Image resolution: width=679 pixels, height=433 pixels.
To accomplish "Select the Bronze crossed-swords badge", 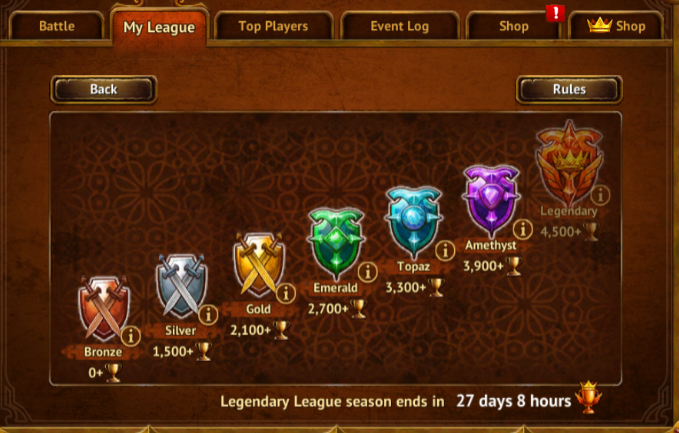I will [x=104, y=309].
